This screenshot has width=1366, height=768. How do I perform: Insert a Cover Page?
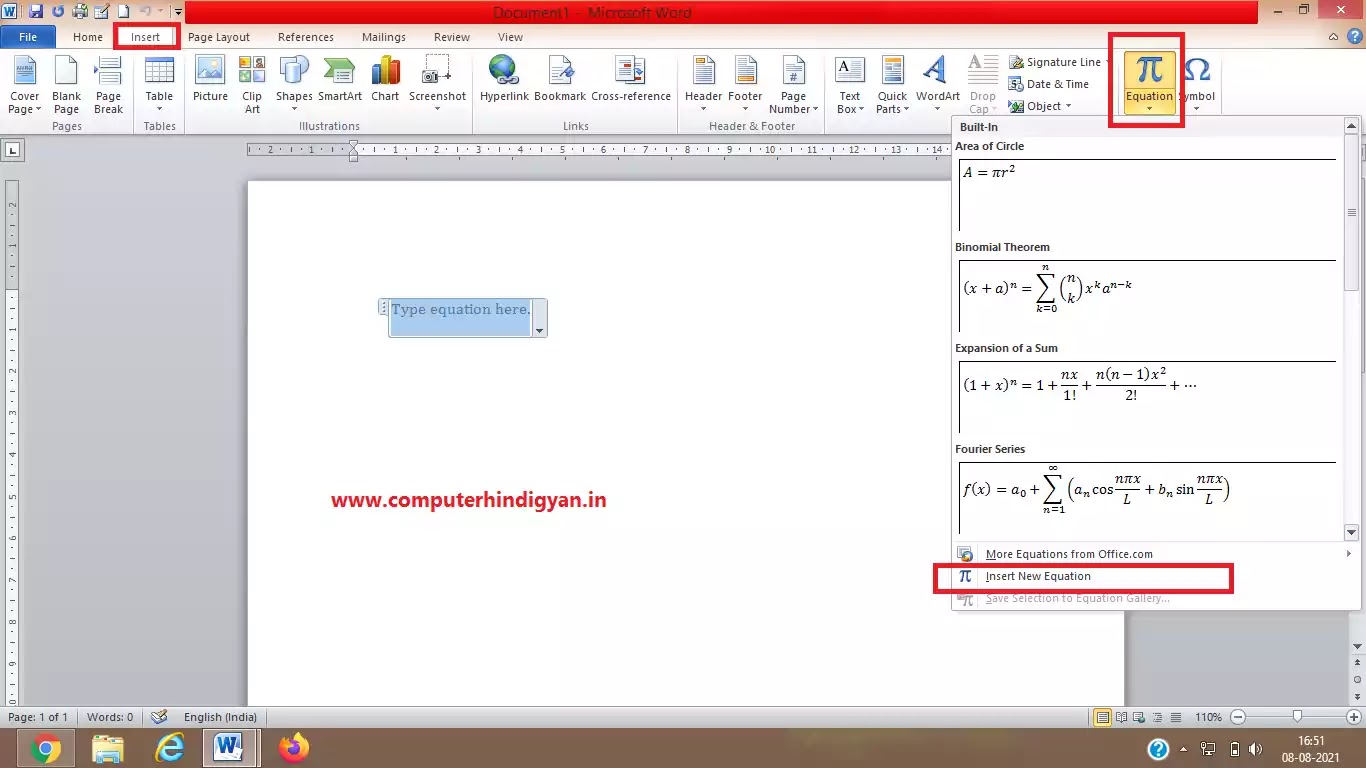[x=24, y=85]
